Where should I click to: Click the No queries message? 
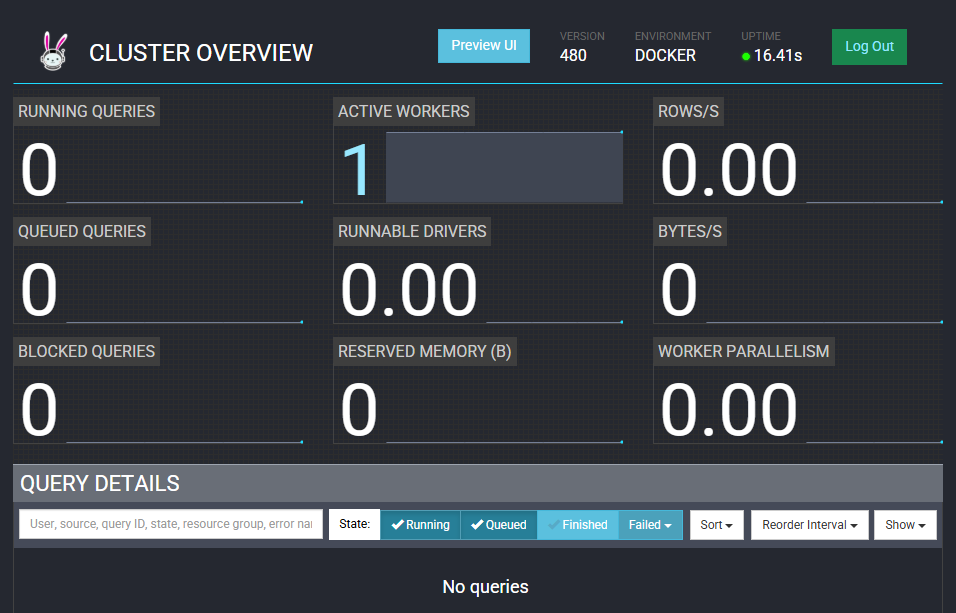[x=485, y=587]
